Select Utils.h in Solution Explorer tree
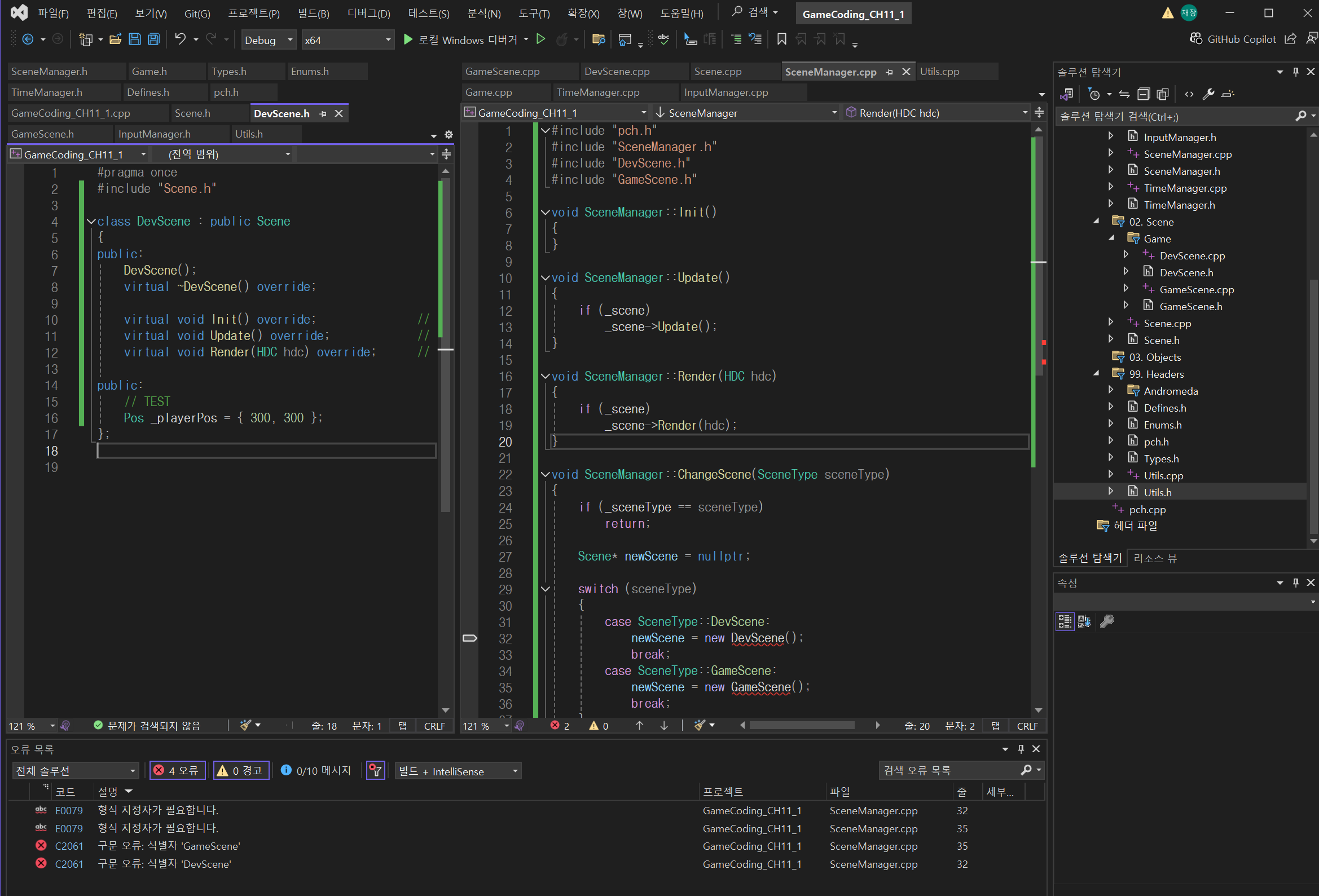Screen dimensions: 1319x896 click(x=1157, y=492)
